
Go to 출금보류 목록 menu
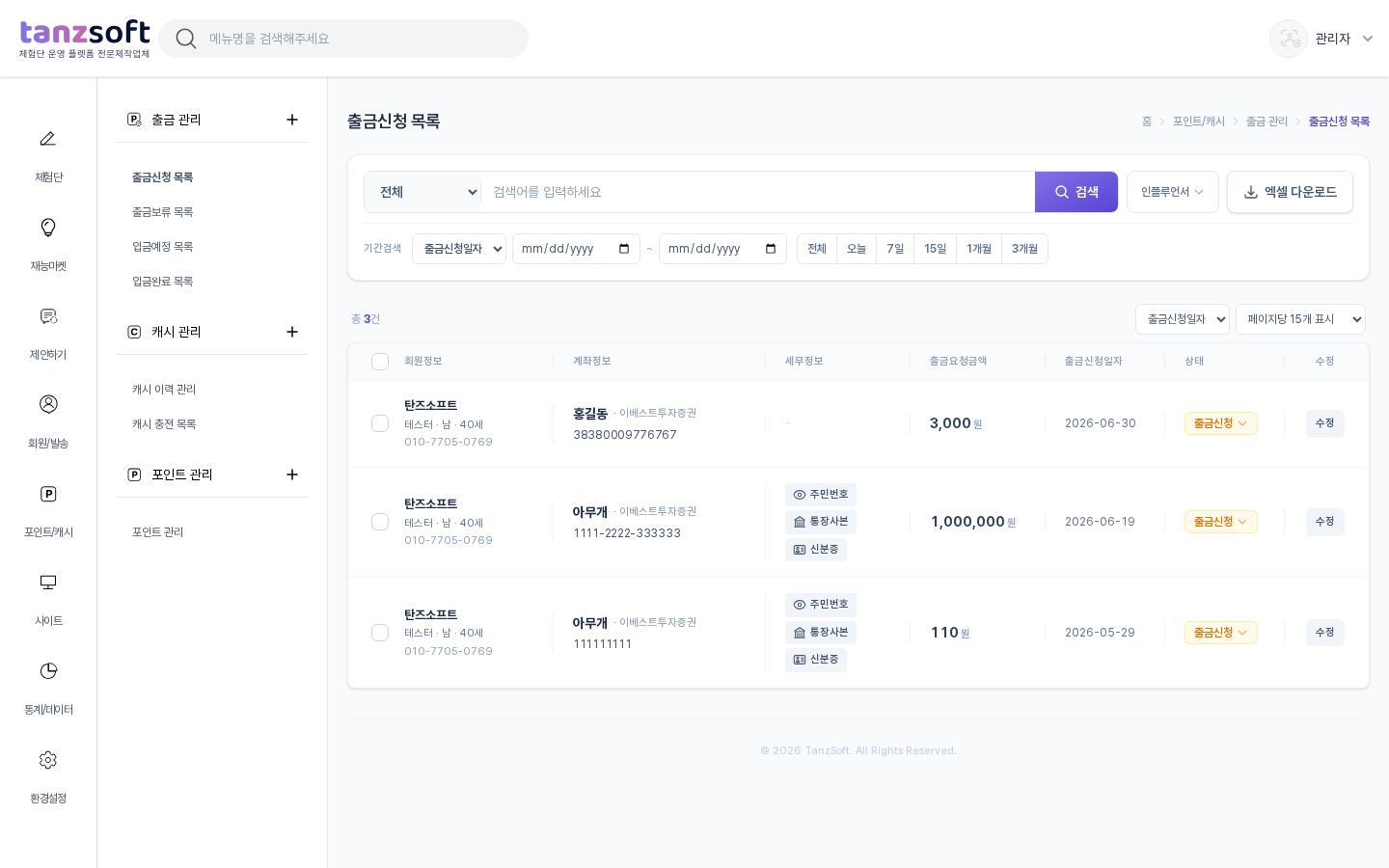pos(163,212)
